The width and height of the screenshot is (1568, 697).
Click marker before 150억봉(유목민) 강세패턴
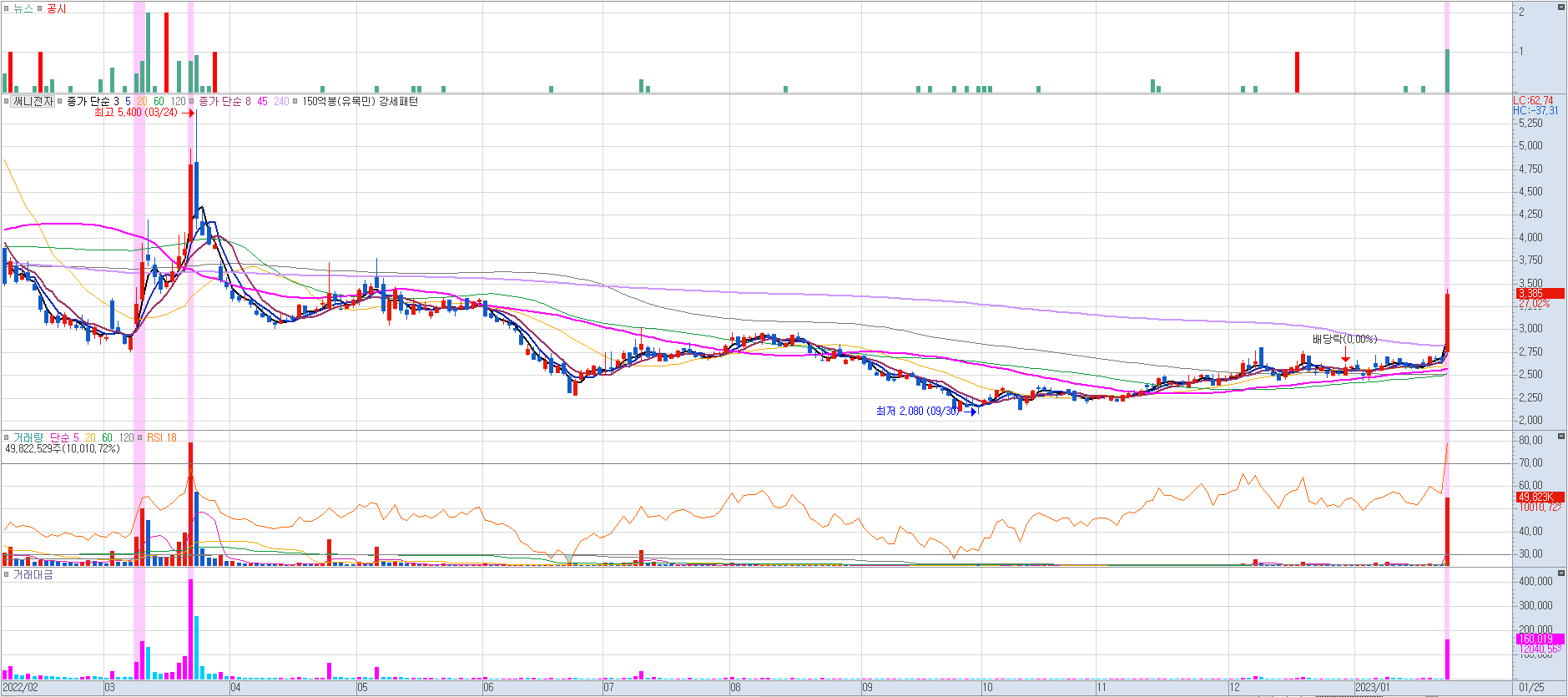295,101
